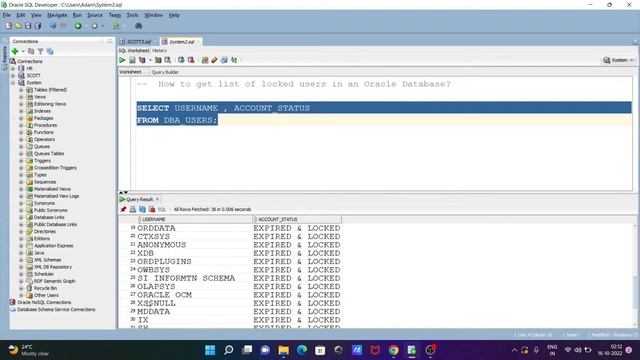Click the Rollback icon in worksheet toolbar
The width and height of the screenshot is (640, 360).
coord(191,60)
